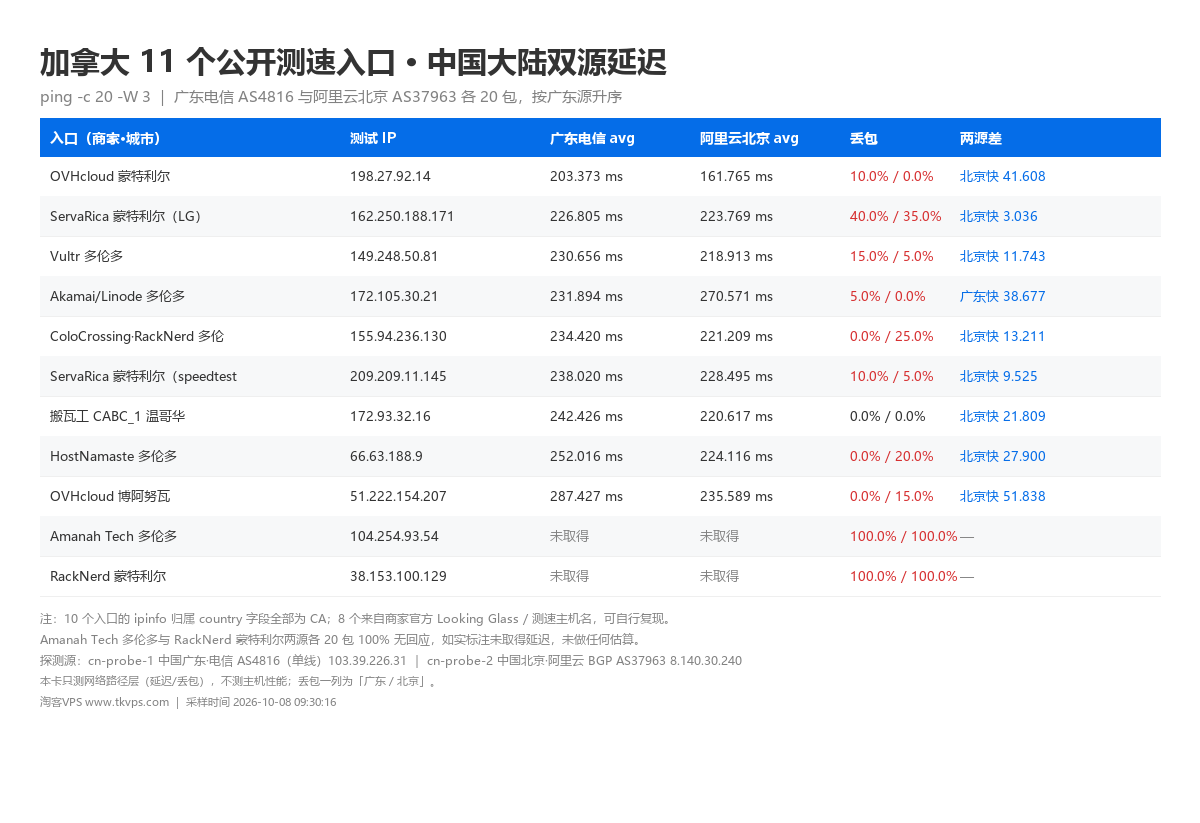
Task: Click 北京快 21.809 difference value
Action: pyautogui.click(x=1002, y=416)
